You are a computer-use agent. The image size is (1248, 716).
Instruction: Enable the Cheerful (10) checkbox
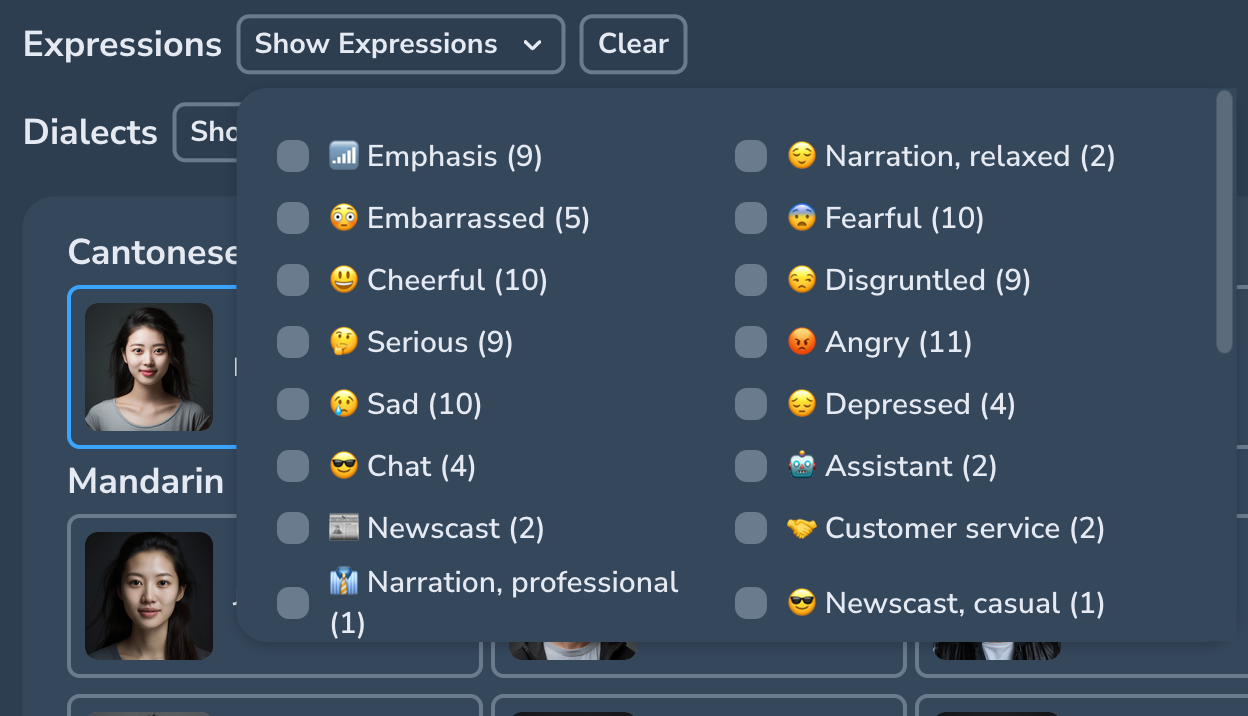point(293,280)
